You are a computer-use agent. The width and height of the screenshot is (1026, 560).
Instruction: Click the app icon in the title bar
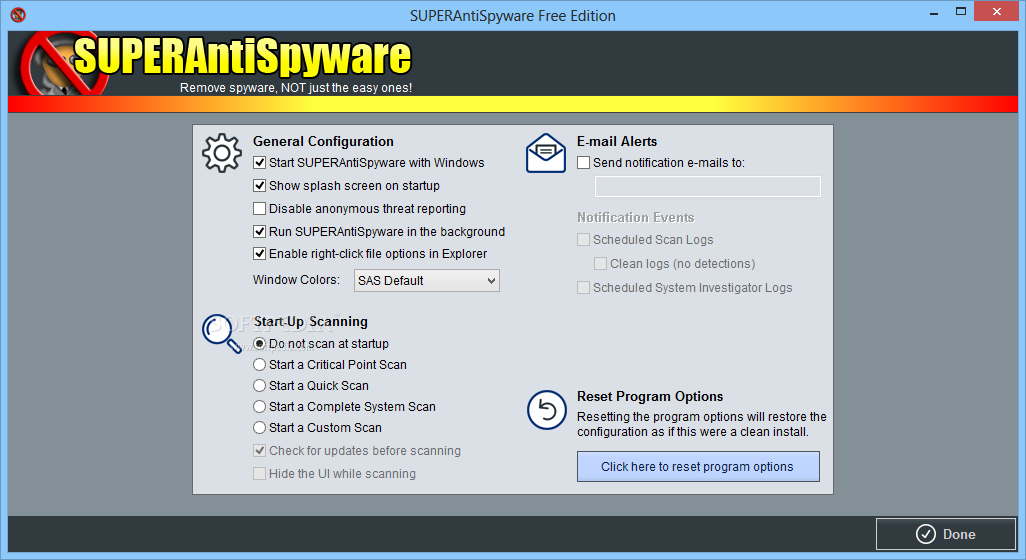(x=18, y=14)
